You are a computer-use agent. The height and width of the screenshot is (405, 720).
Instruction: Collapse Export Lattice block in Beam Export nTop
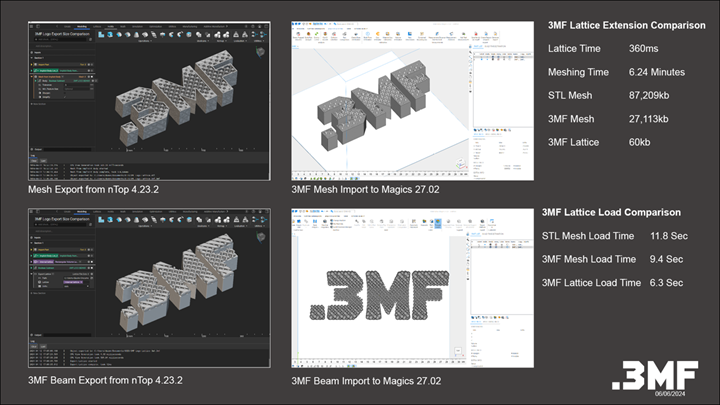[x=32, y=274]
